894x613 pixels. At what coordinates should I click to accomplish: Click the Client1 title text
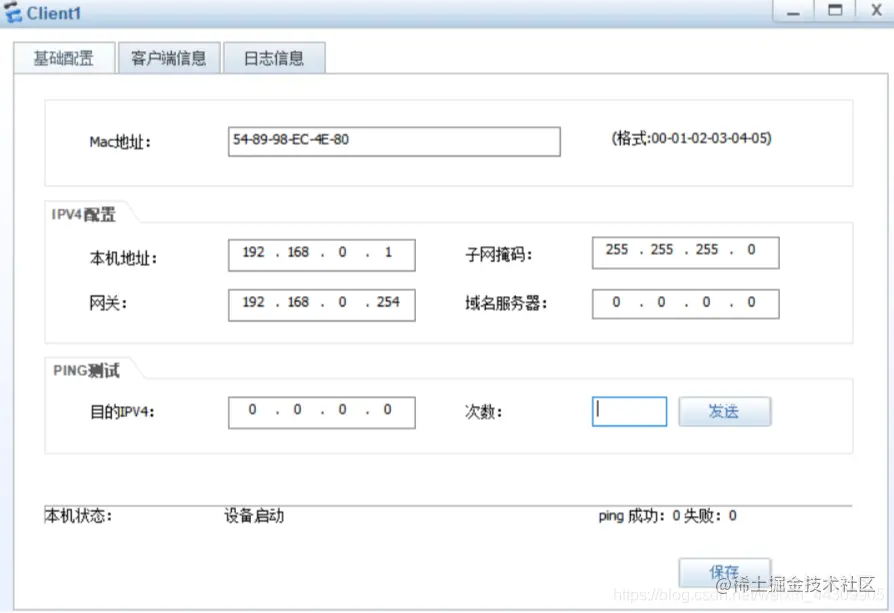(x=54, y=13)
